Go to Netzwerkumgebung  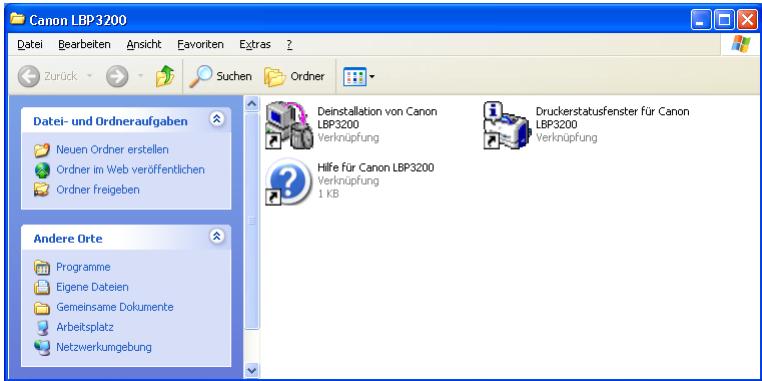pyautogui.click(x=104, y=347)
